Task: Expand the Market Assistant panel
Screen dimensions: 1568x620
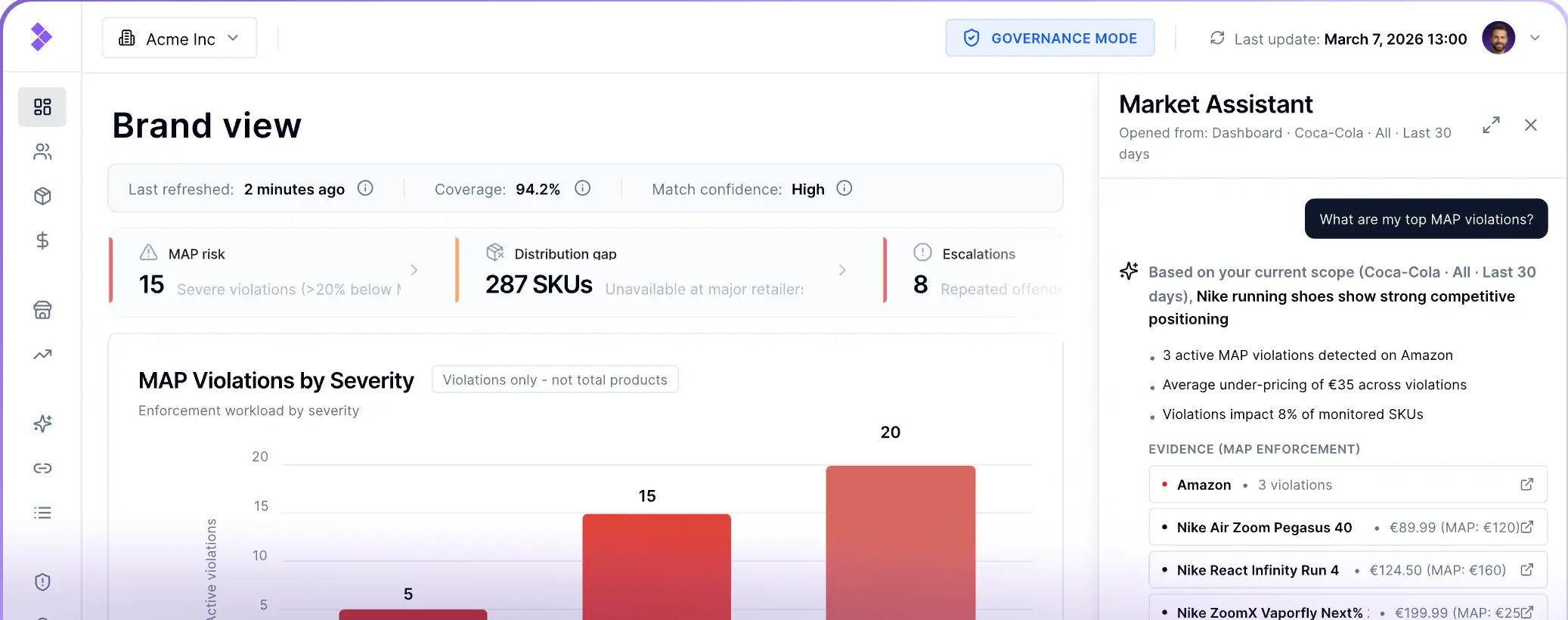Action: 1491,125
